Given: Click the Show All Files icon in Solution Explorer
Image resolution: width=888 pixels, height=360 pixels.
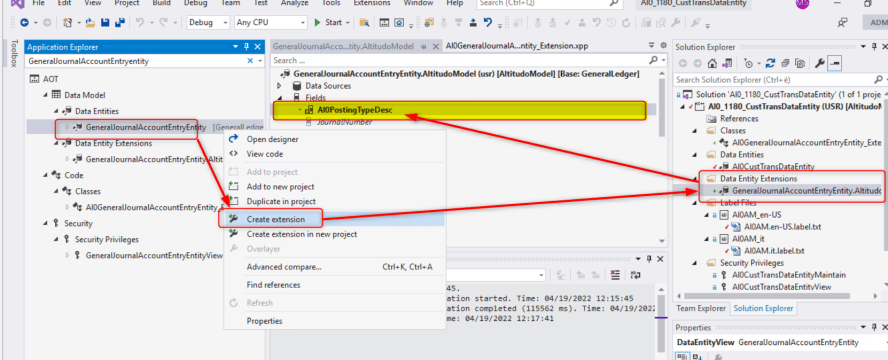Looking at the screenshot, I should 800,63.
